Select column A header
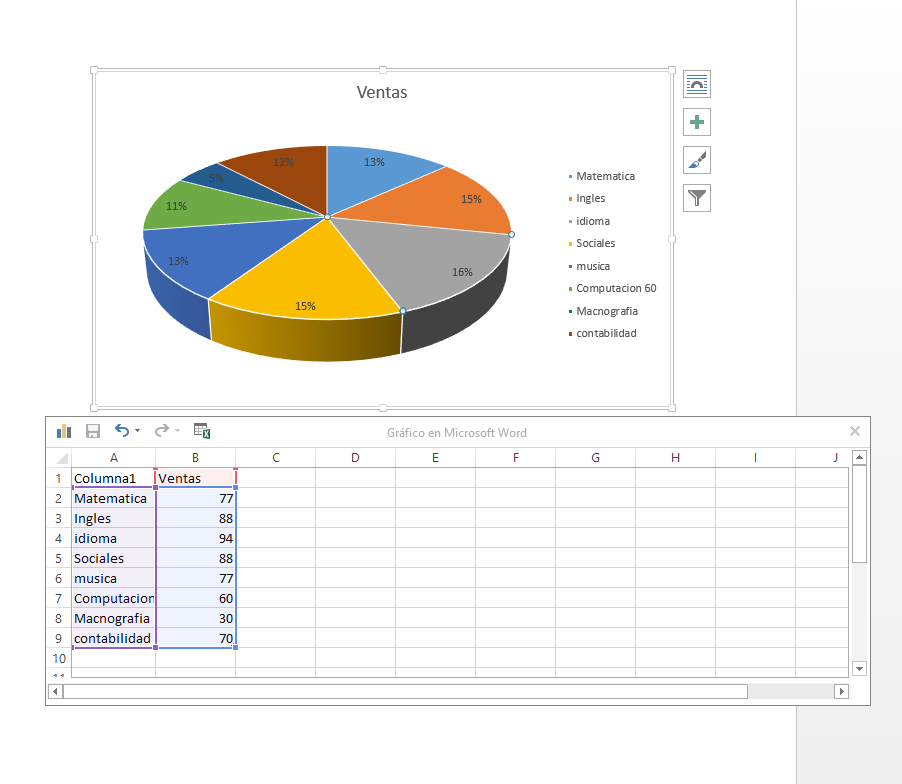Viewport: 902px width, 784px height. click(x=113, y=458)
